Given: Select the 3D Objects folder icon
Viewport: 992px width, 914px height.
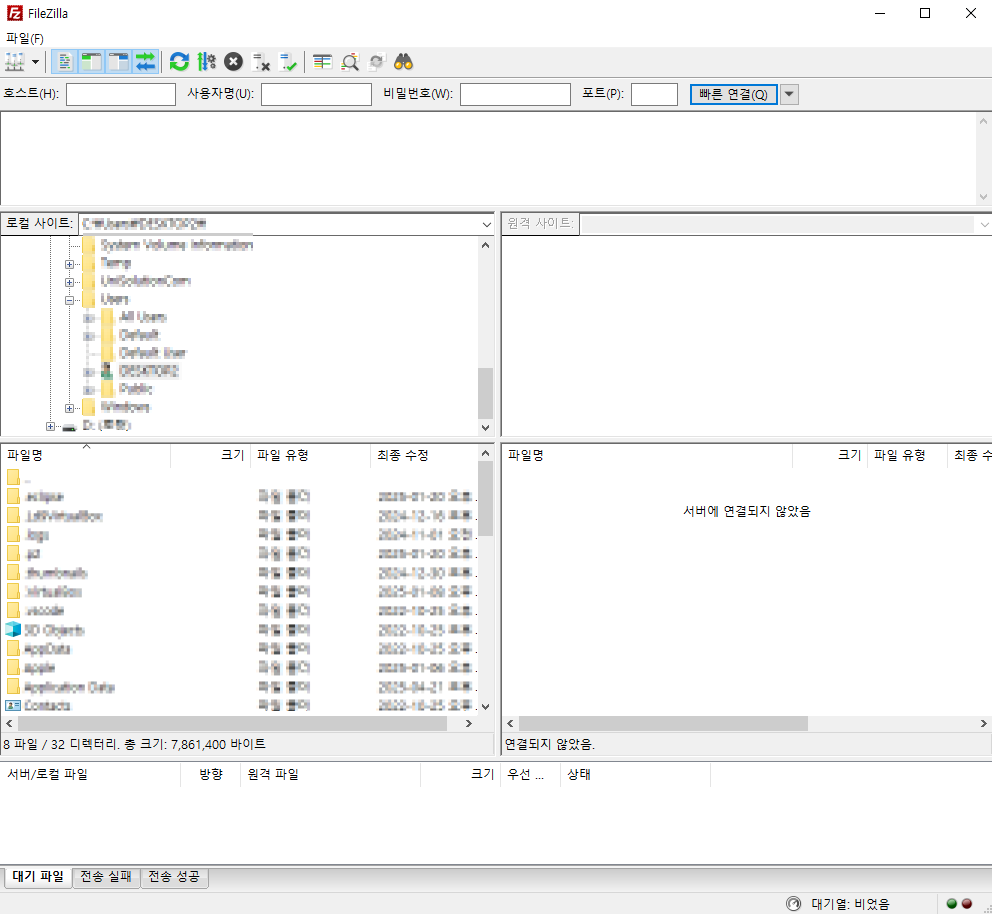Looking at the screenshot, I should [x=13, y=630].
